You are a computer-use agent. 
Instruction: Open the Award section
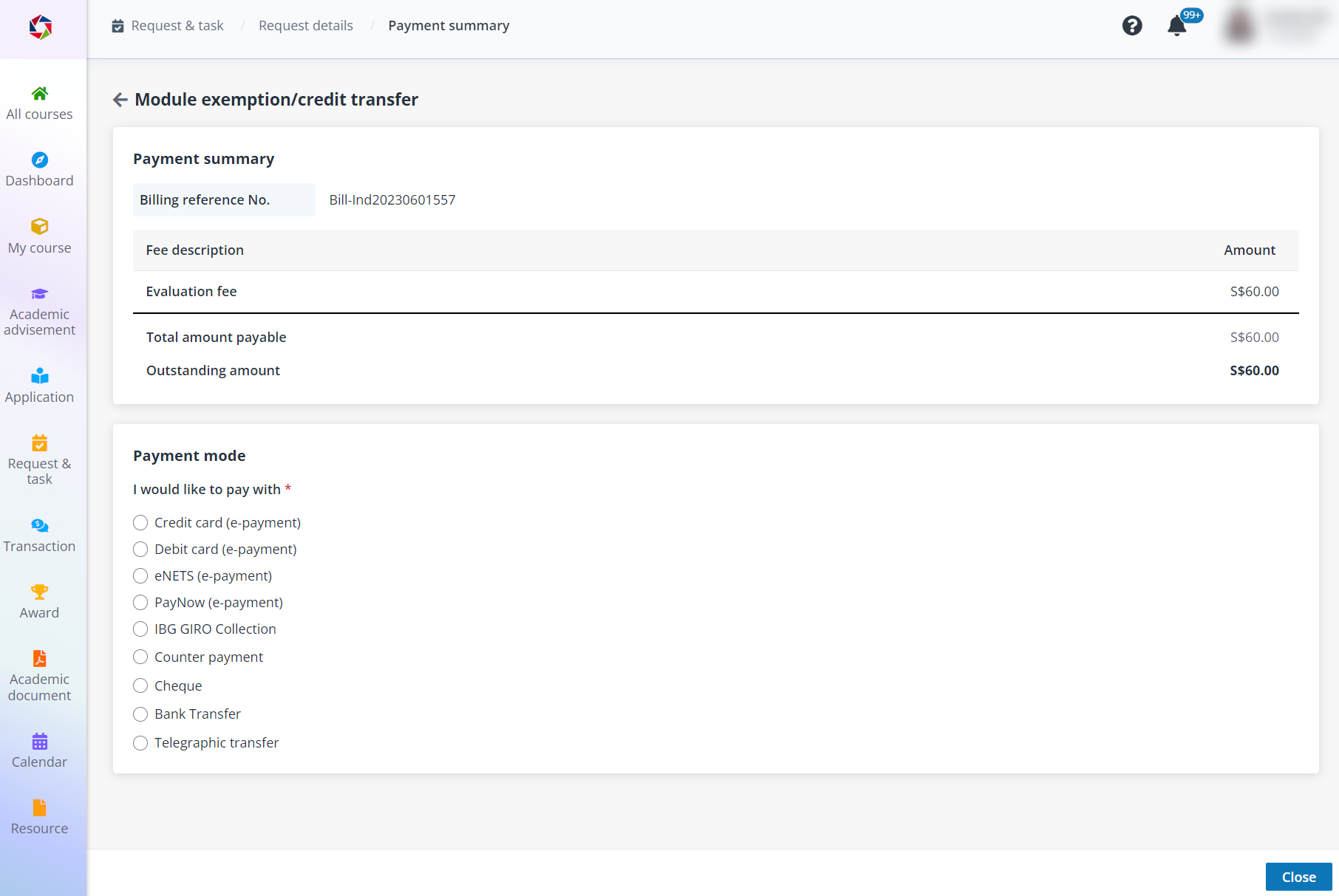[39, 601]
